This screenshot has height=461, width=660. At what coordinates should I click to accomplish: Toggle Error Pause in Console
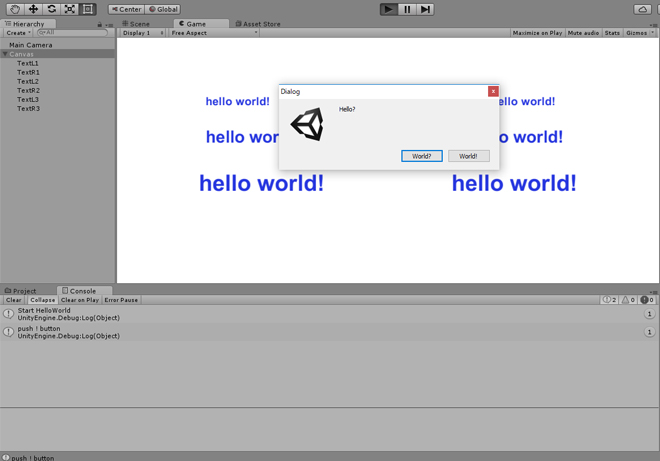click(x=121, y=300)
